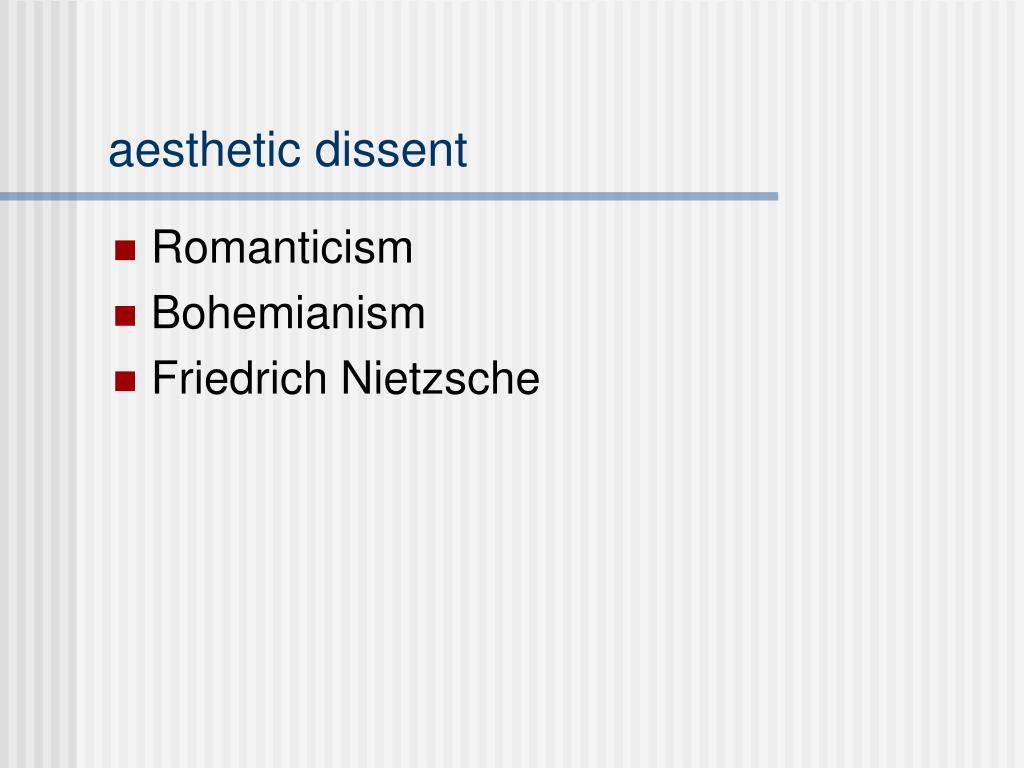
Task: Click the word 'Nietzsche' in the third bullet
Action: (440, 378)
